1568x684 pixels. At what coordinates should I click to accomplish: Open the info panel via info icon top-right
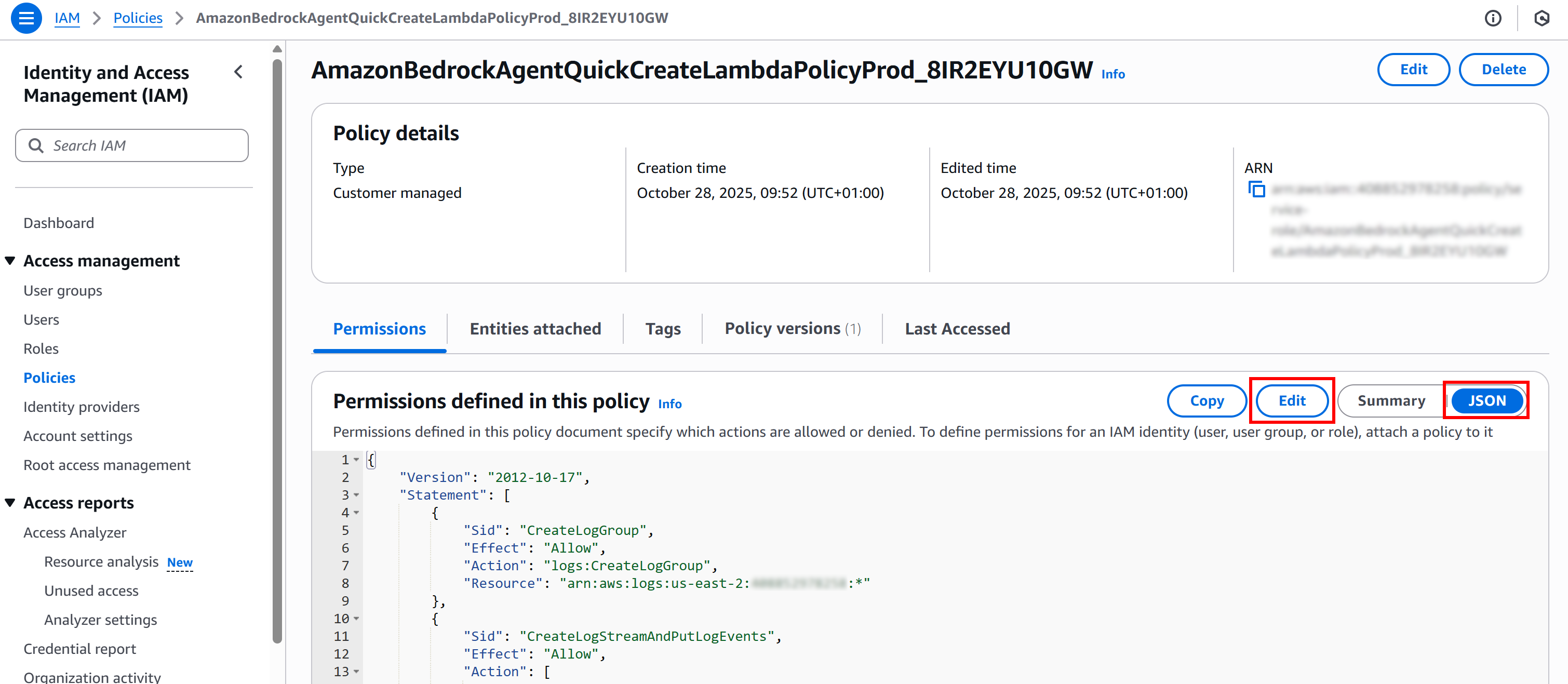[x=1493, y=18]
